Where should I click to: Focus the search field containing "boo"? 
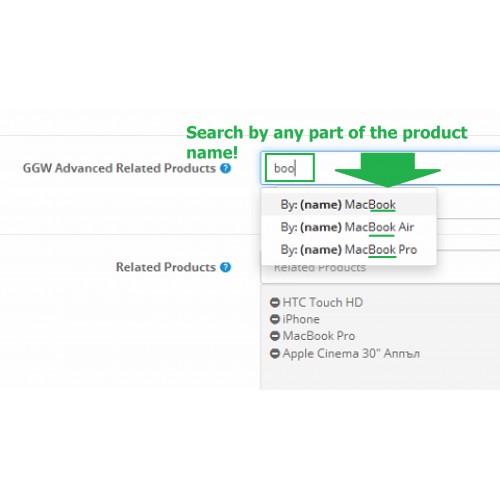380,168
